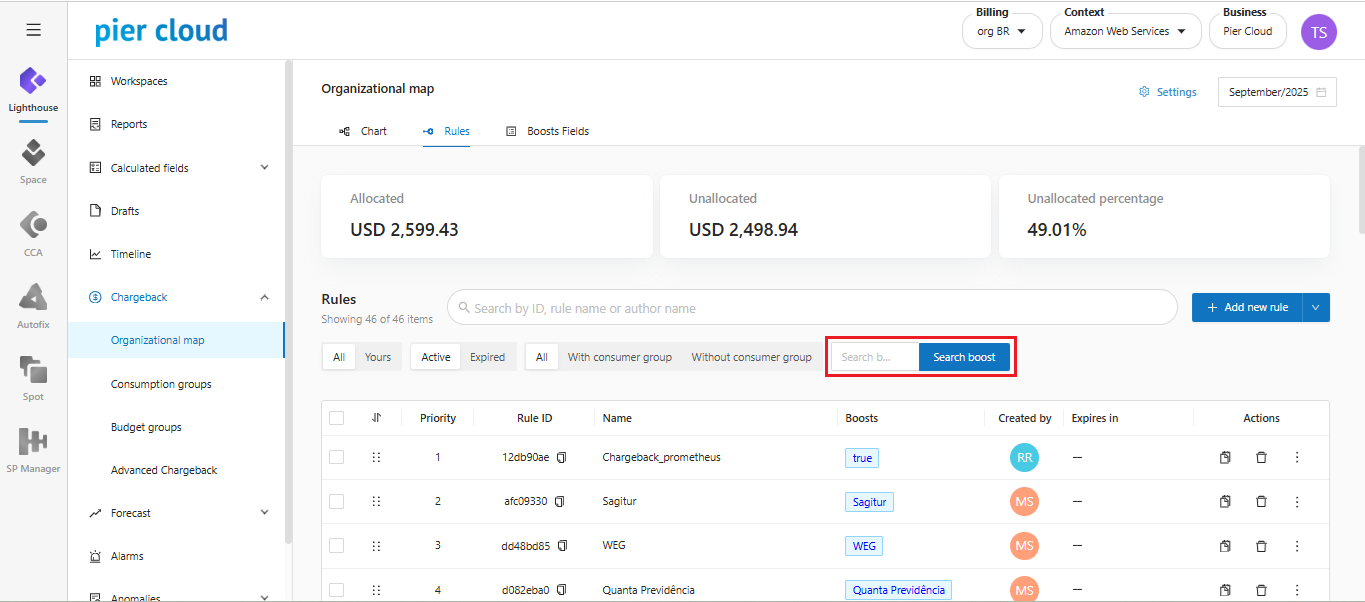Copy rule ID 12db90ae
Image resolution: width=1365 pixels, height=602 pixels.
pos(562,457)
